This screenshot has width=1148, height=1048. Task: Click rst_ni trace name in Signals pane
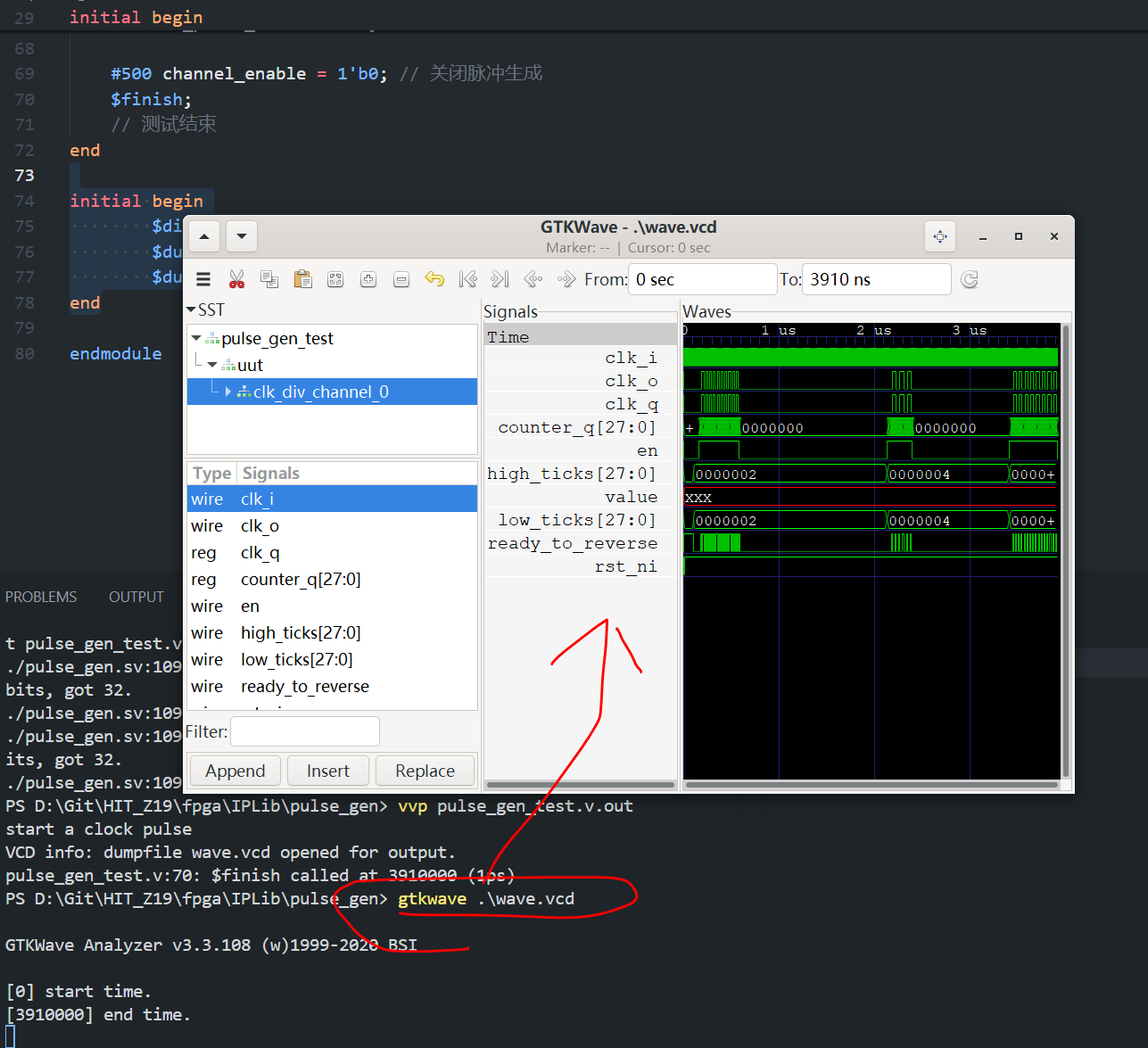(x=625, y=566)
